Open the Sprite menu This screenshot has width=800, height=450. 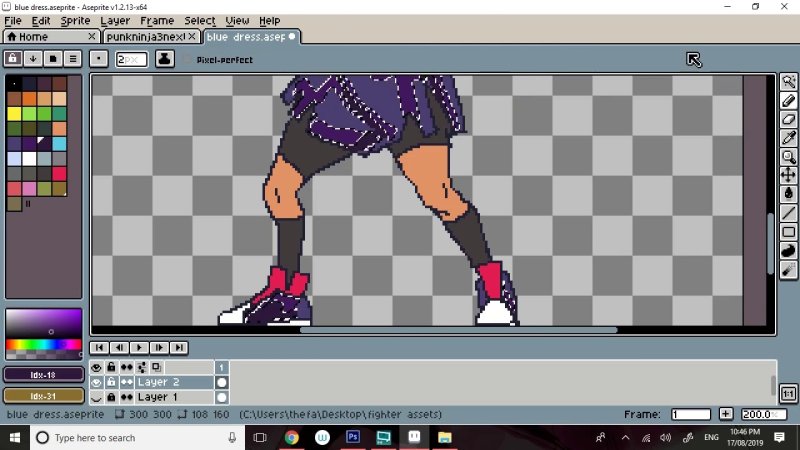click(x=75, y=21)
